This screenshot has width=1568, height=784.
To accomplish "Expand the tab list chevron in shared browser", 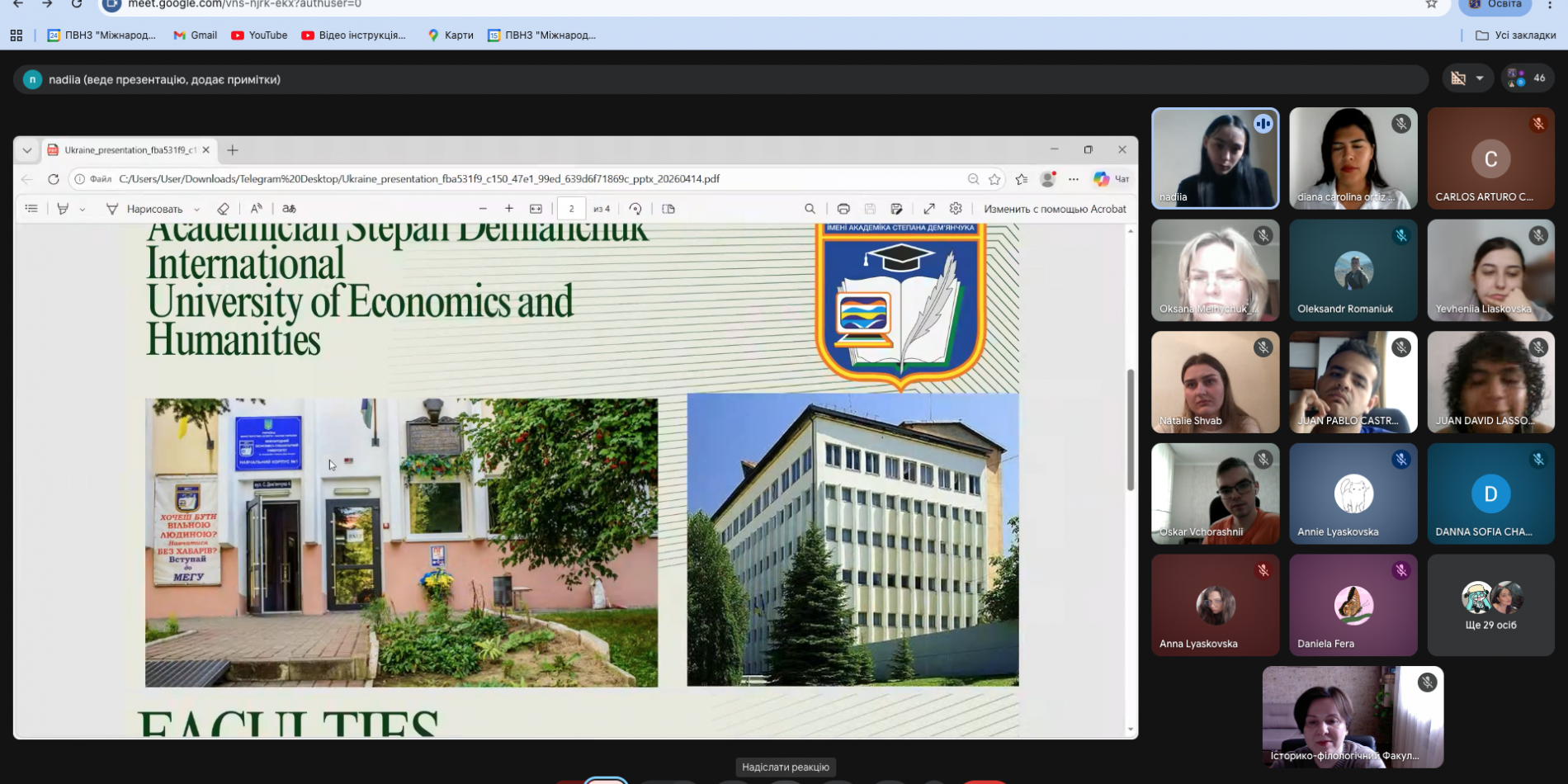I will click(27, 150).
